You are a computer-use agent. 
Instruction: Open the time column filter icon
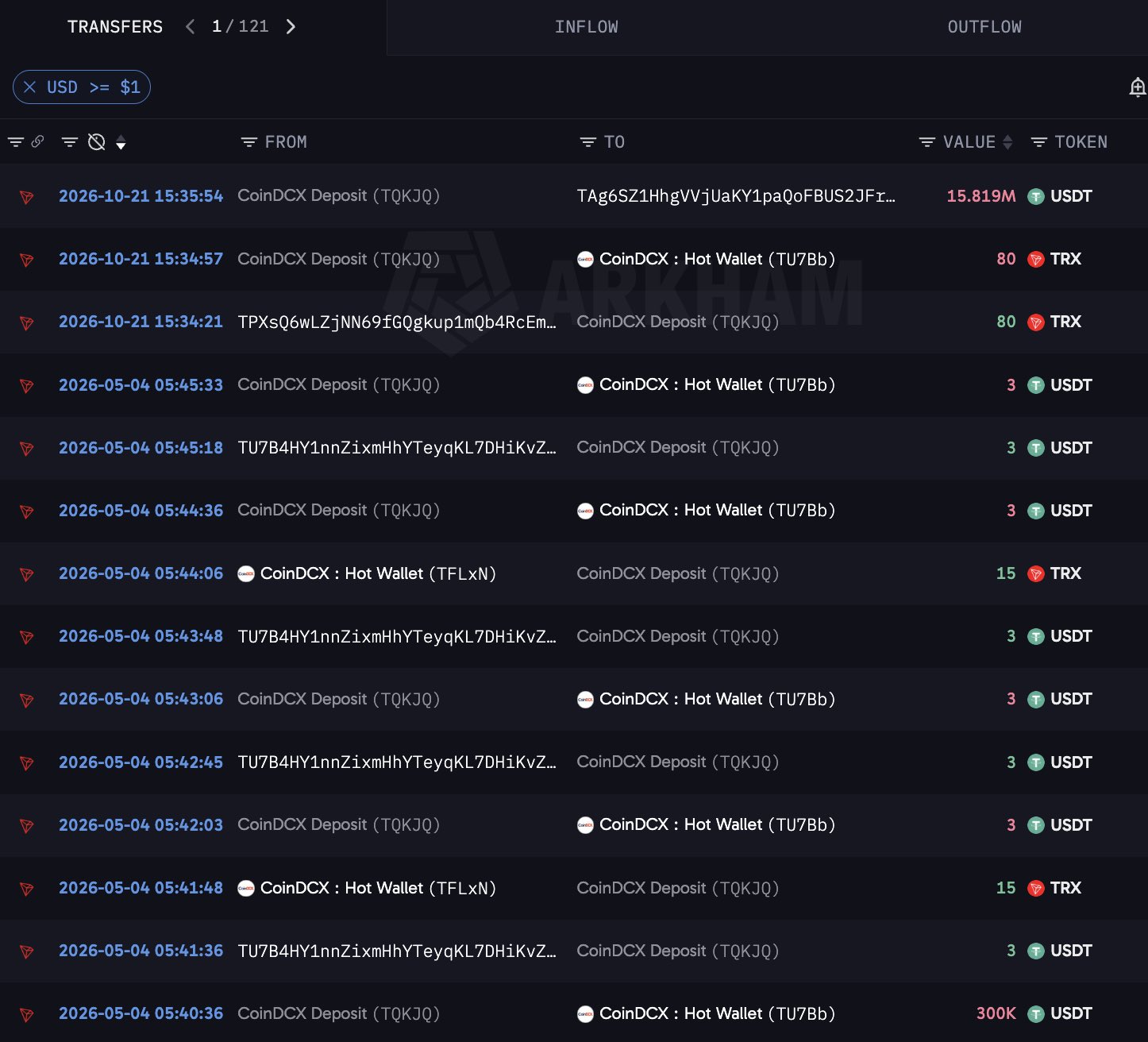point(70,142)
